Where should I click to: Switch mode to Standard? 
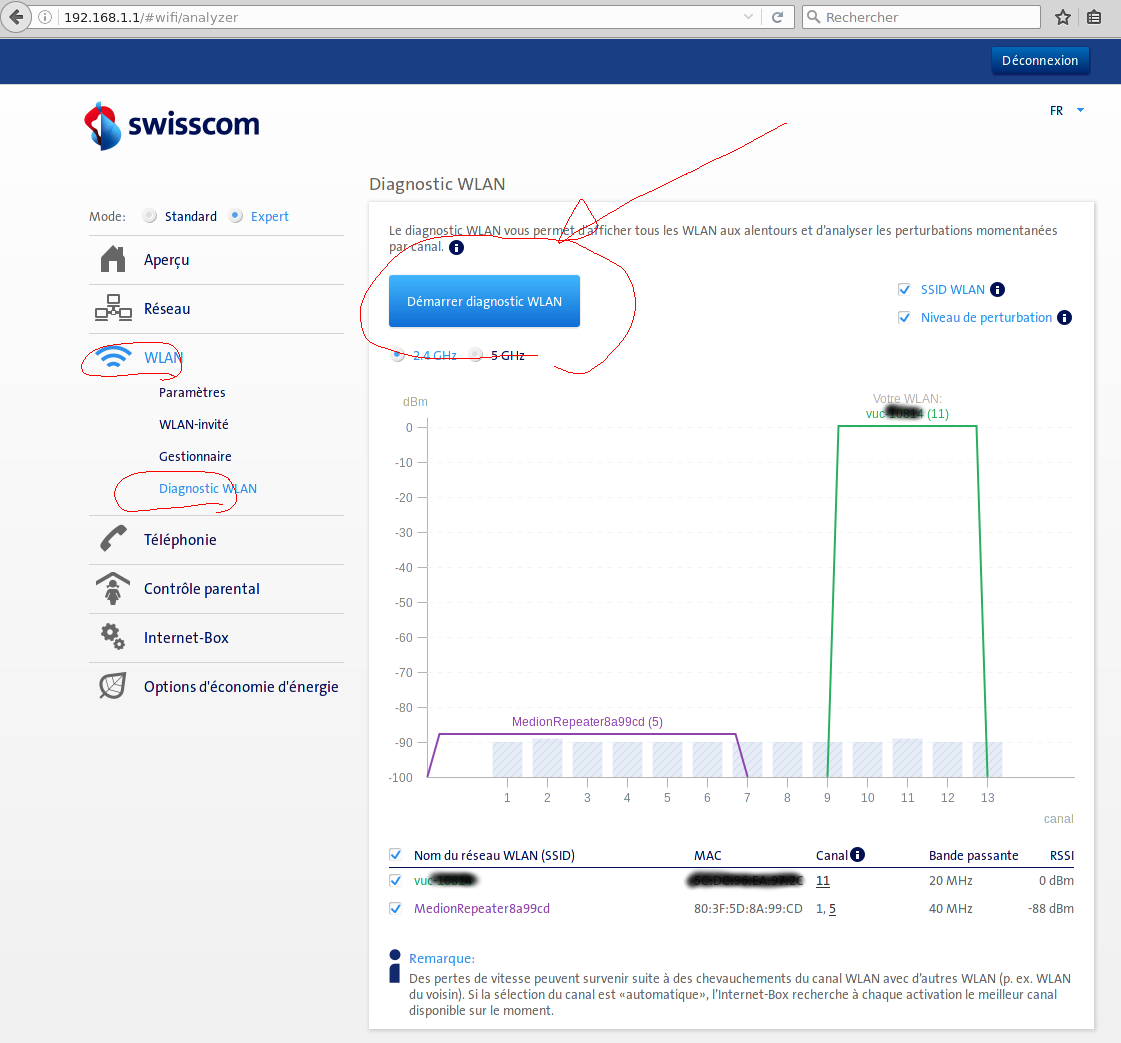pos(150,216)
